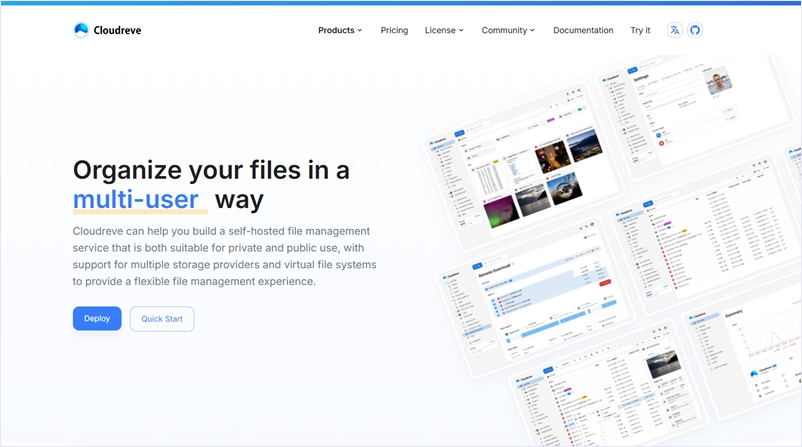Image resolution: width=802 pixels, height=447 pixels.
Task: Click the Cloudreve cloud logo icon
Action: coord(81,30)
